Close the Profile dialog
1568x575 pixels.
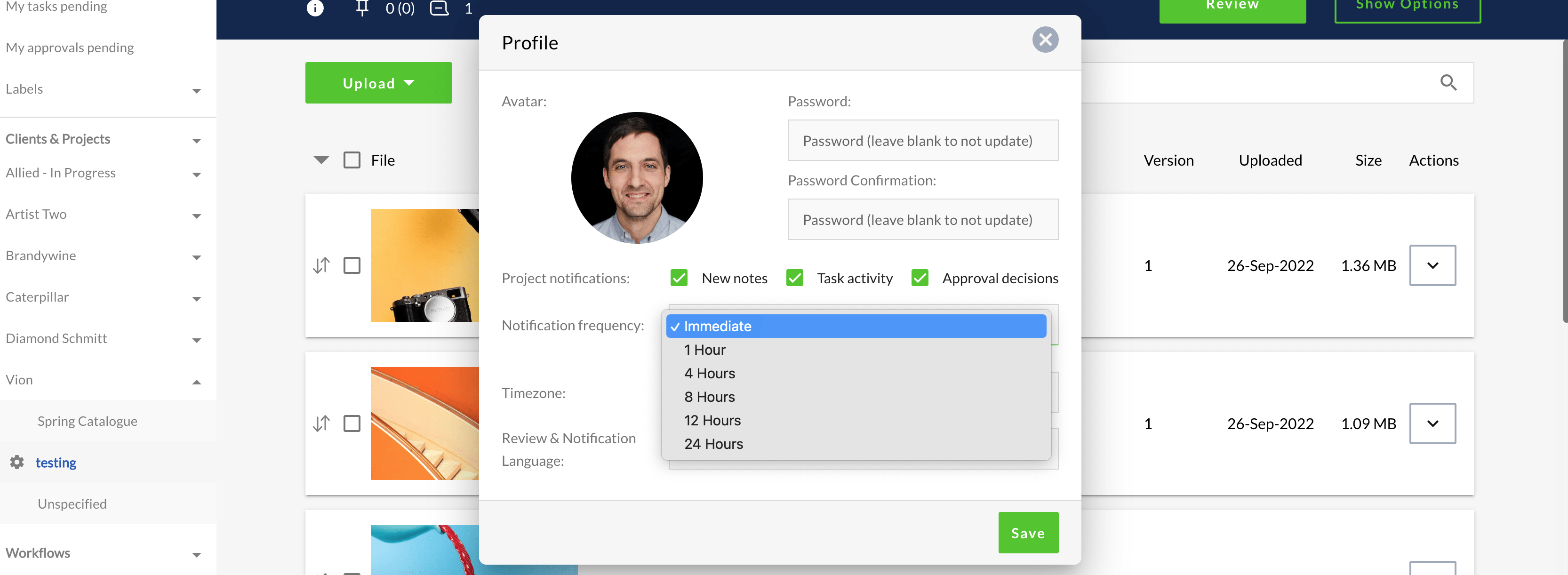coord(1045,40)
